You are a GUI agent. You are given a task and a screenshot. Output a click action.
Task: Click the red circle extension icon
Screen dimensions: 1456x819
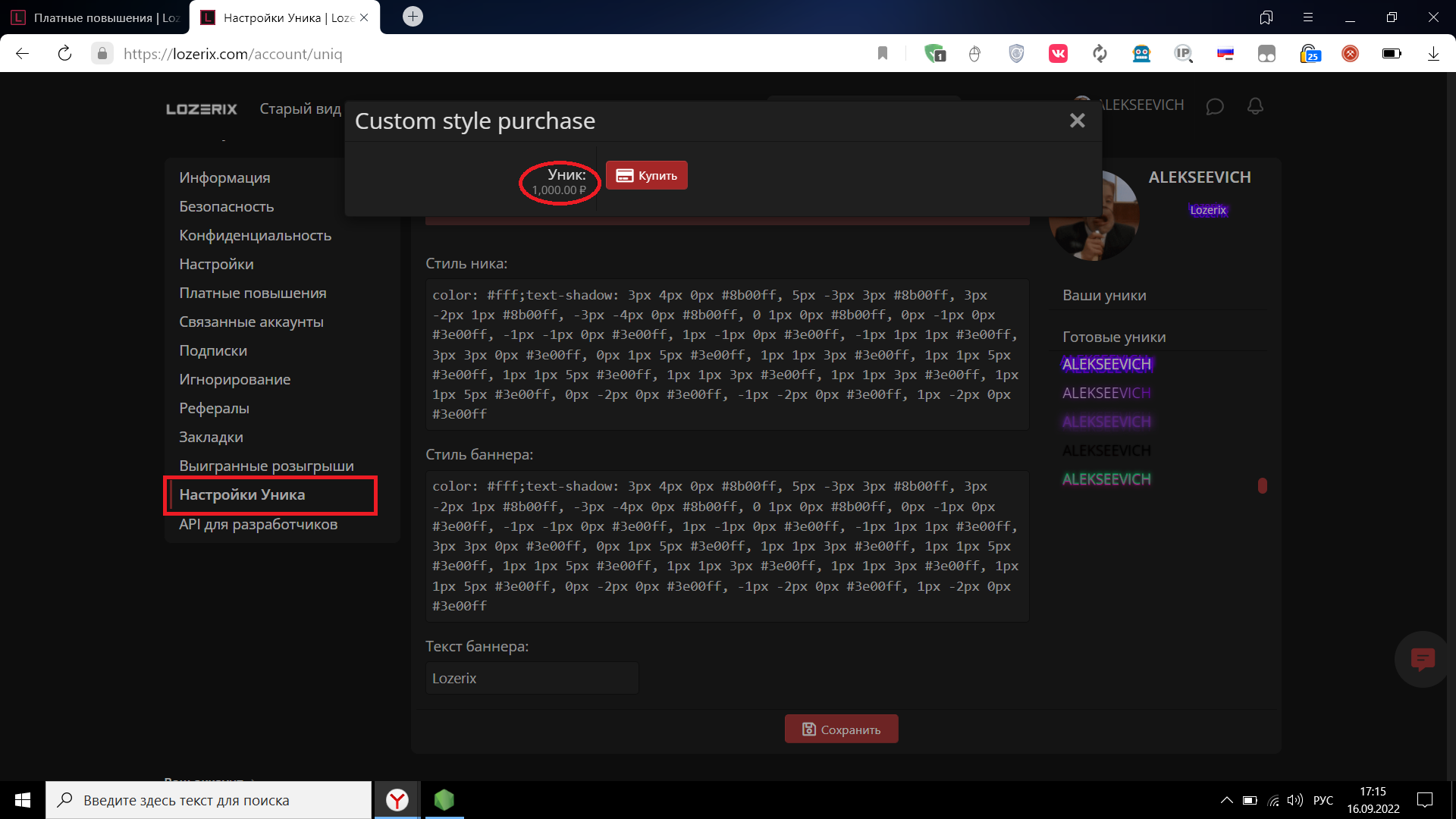click(x=1350, y=54)
